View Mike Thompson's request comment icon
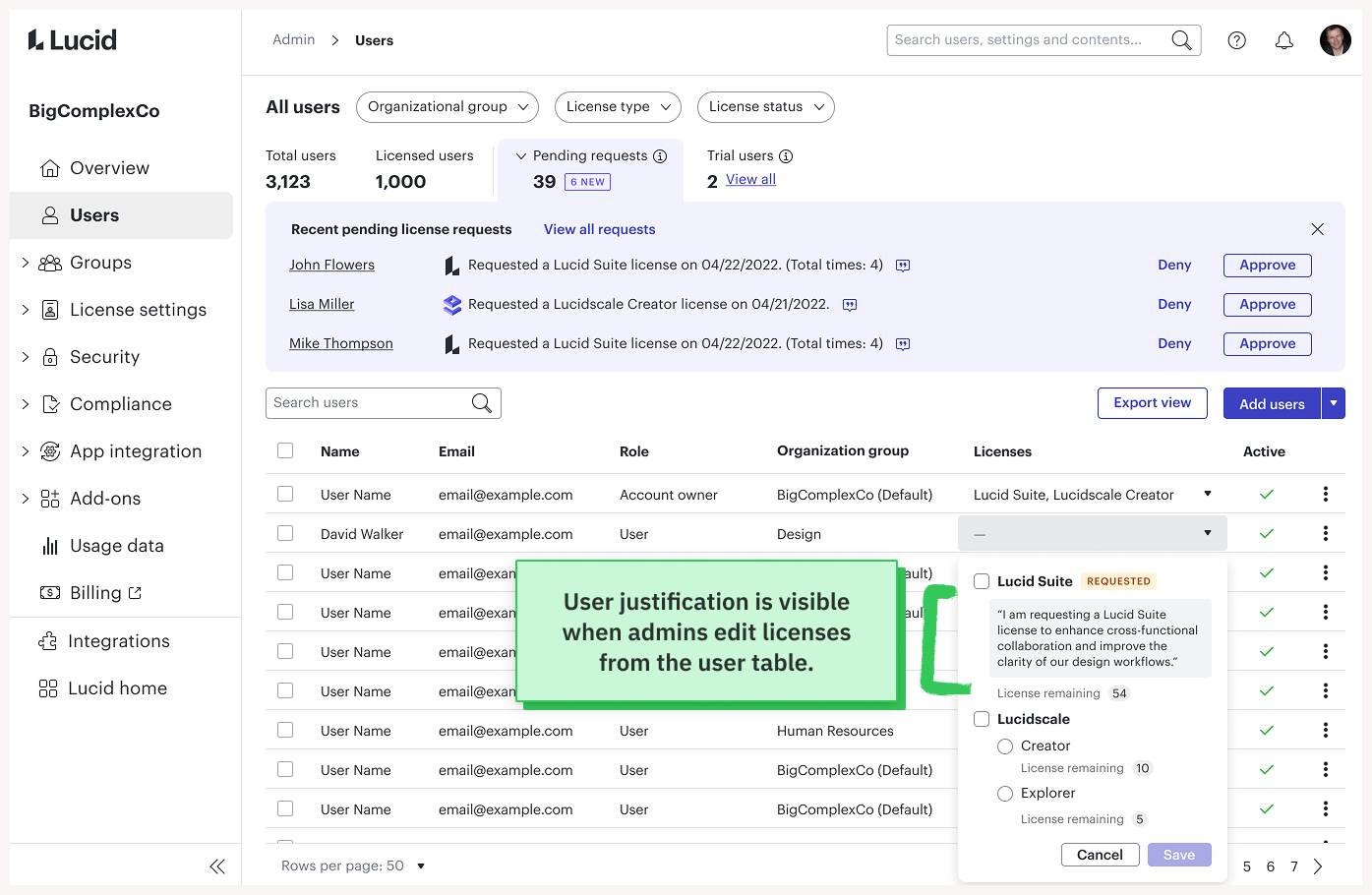1372x895 pixels. pyautogui.click(x=903, y=344)
